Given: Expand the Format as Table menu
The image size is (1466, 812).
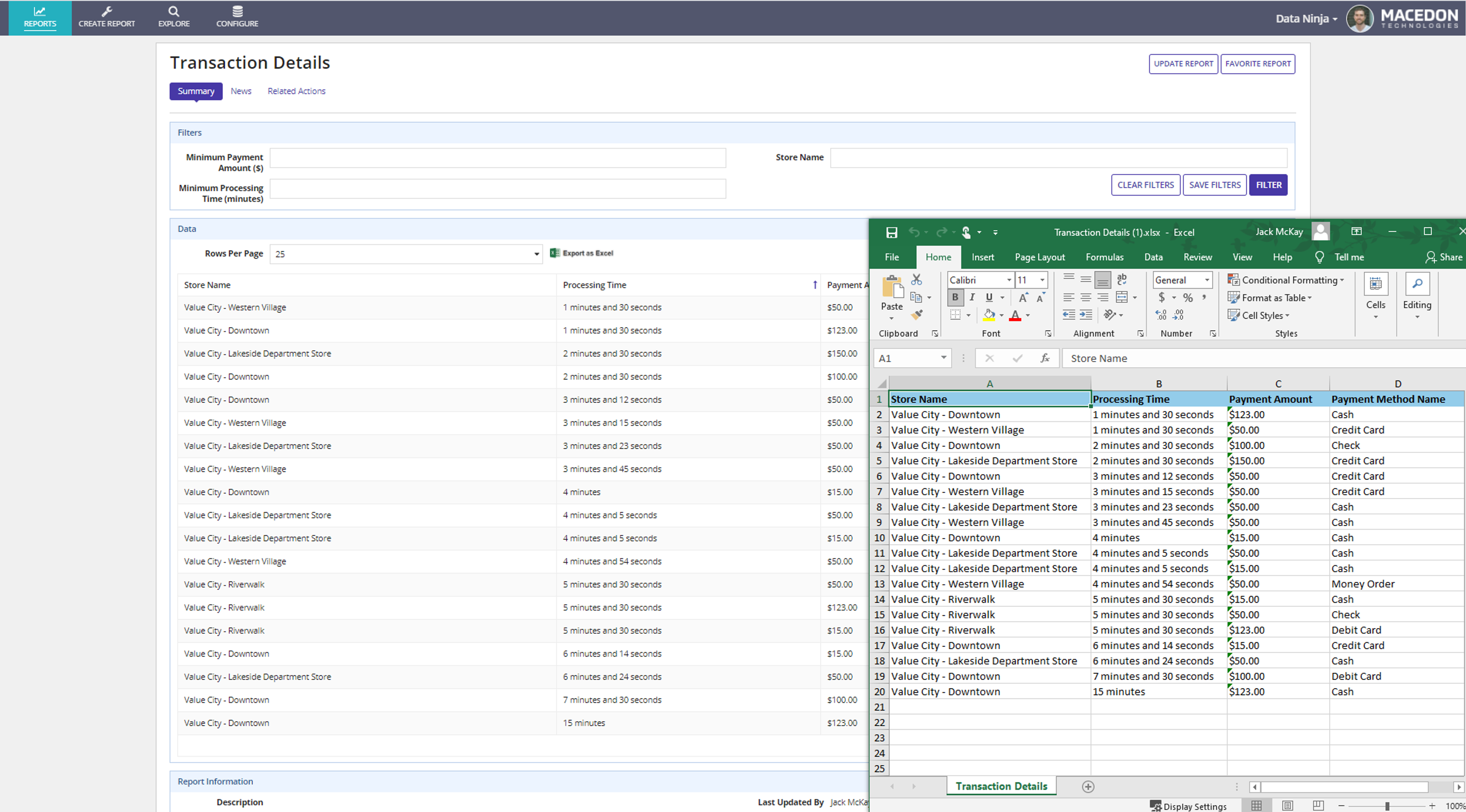Looking at the screenshot, I should click(x=1270, y=297).
